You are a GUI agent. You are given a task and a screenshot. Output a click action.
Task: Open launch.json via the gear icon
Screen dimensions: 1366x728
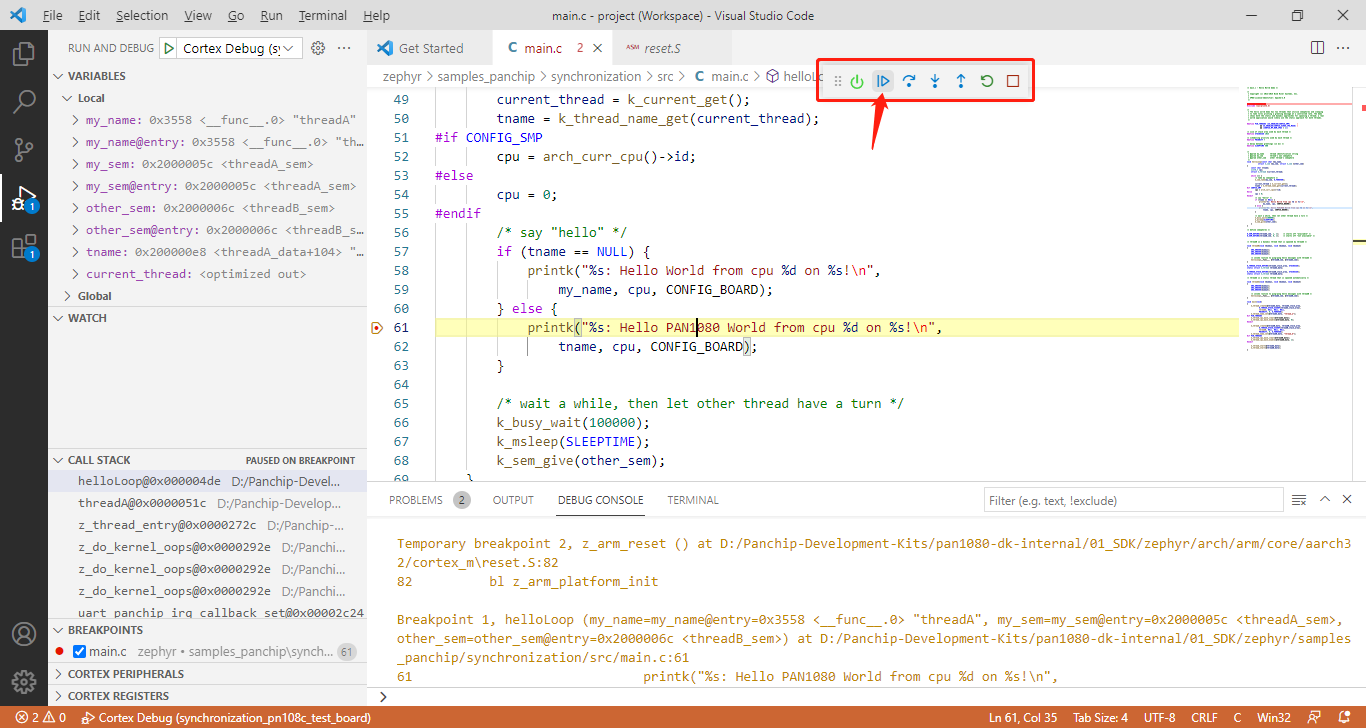coord(318,48)
